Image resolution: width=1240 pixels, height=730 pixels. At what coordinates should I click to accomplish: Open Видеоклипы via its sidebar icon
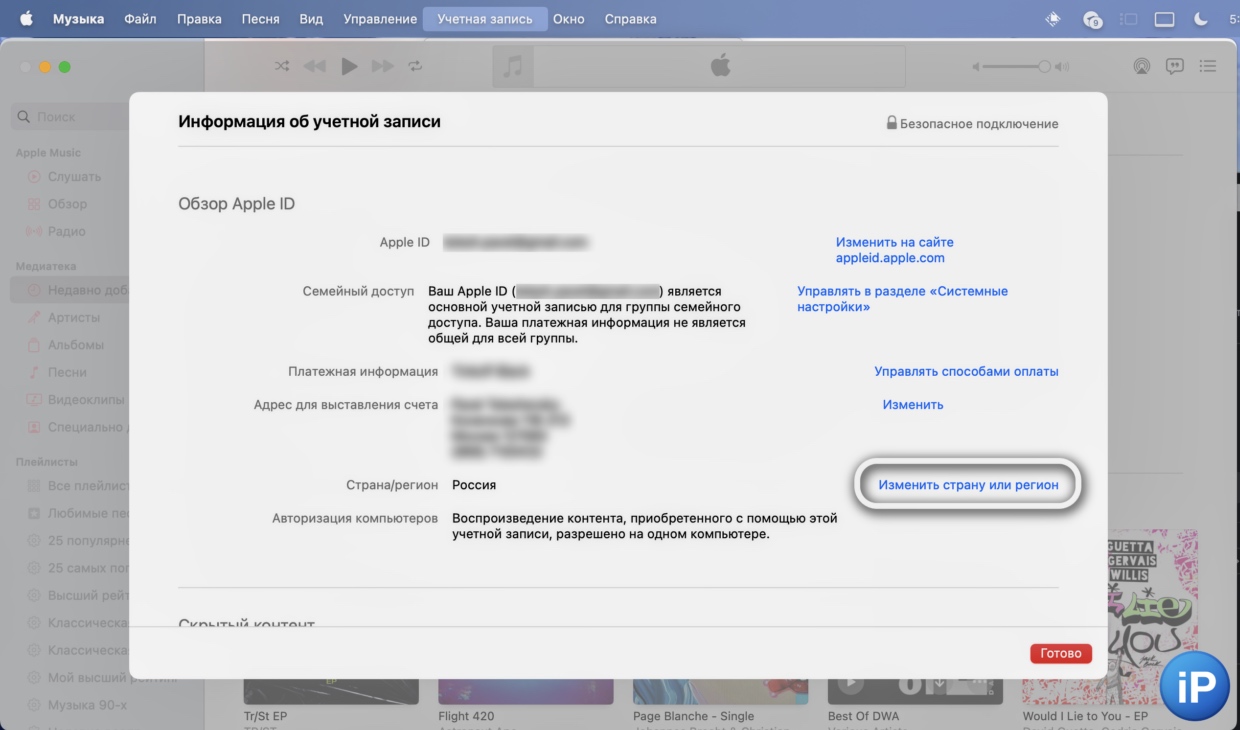[x=34, y=400]
